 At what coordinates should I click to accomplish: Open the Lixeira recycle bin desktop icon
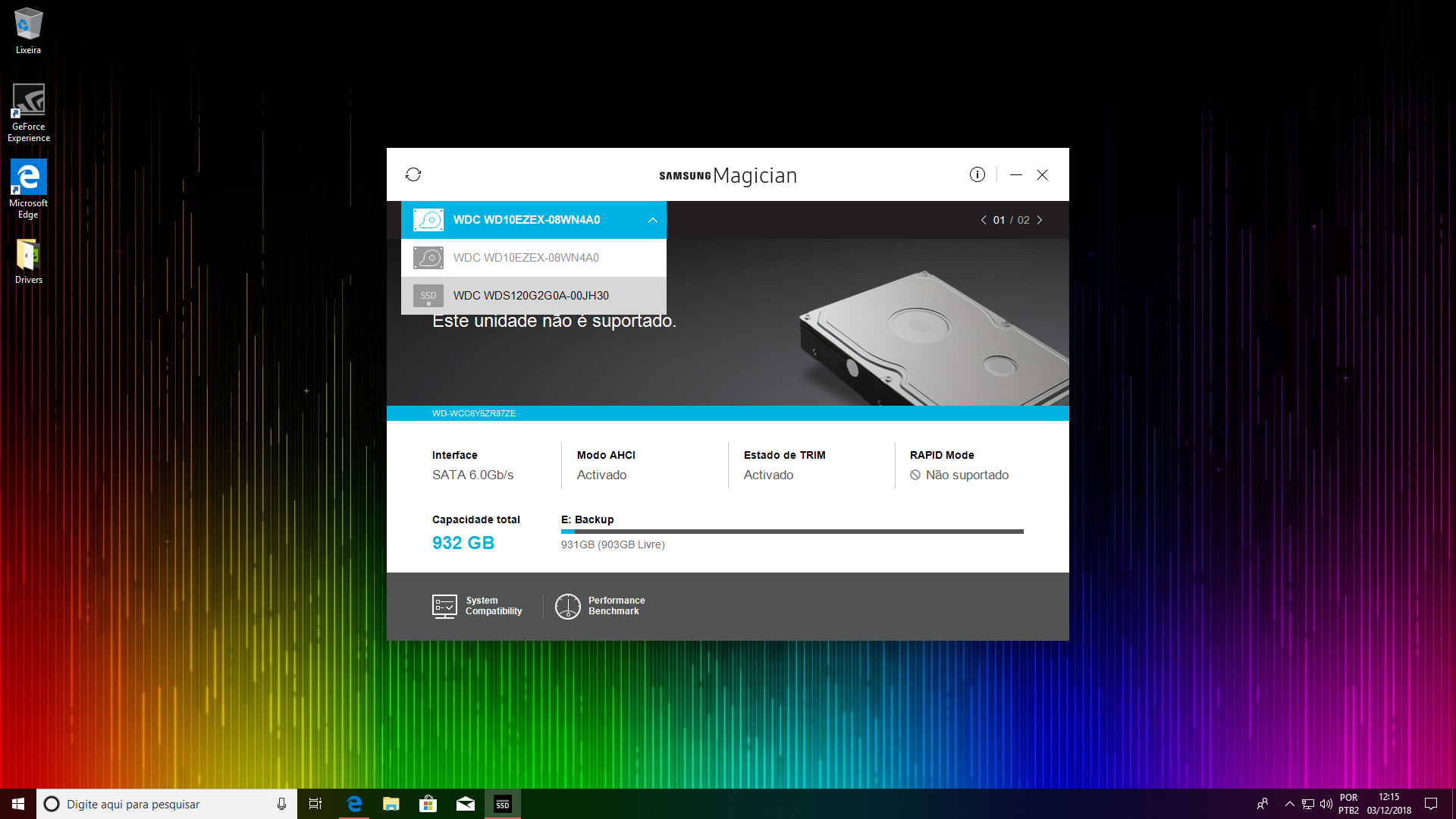point(28,31)
